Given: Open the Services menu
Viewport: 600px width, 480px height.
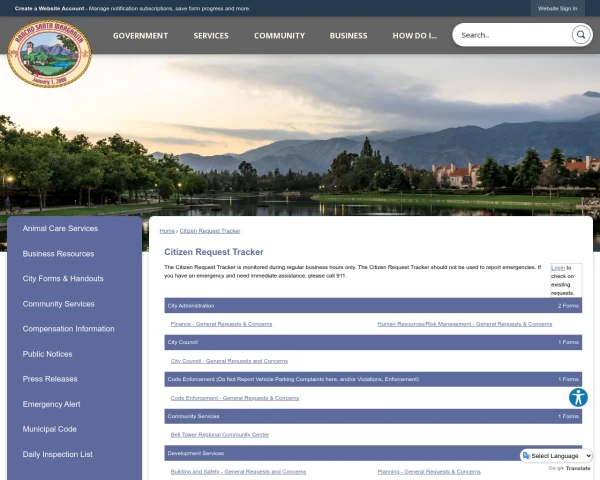Looking at the screenshot, I should click(x=211, y=36).
